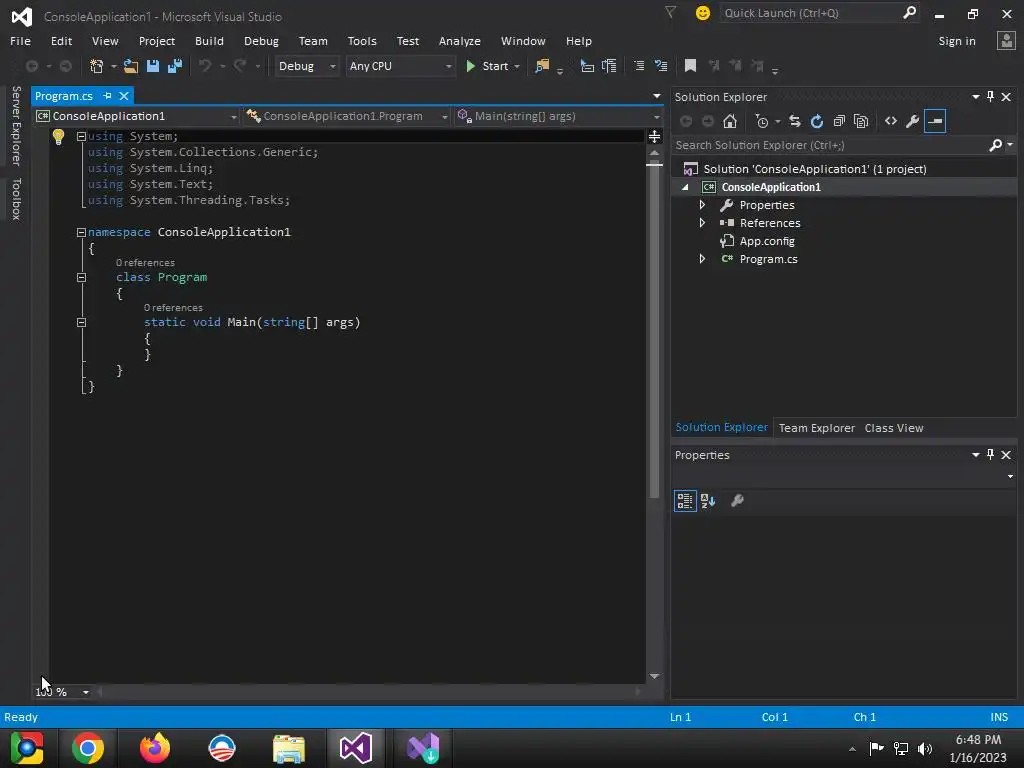Open File Explorer from the taskbar
This screenshot has width=1024, height=768.
point(289,749)
